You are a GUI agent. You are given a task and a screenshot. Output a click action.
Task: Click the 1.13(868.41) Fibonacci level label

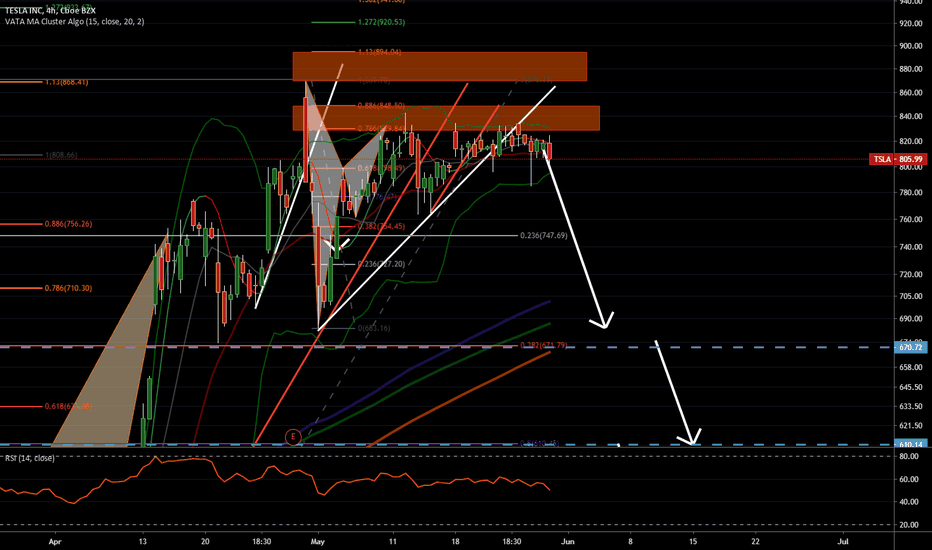pos(67,82)
